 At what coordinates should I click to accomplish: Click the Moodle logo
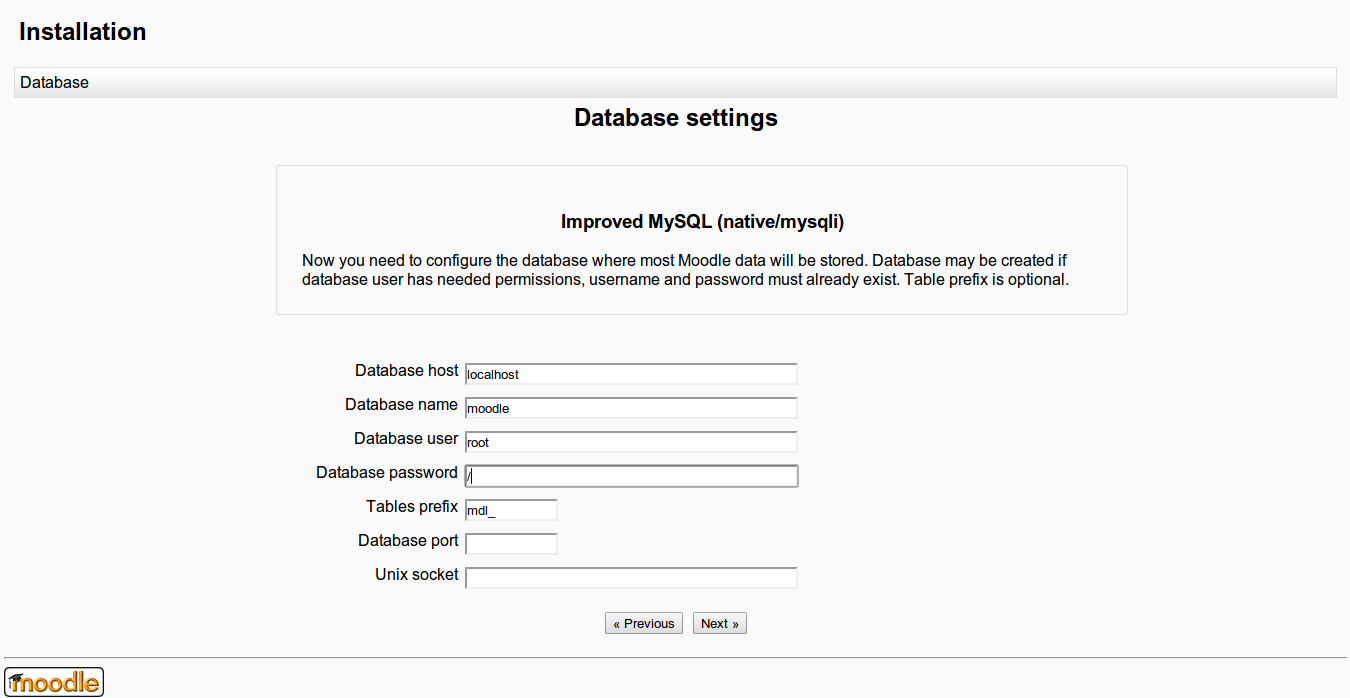[54, 682]
